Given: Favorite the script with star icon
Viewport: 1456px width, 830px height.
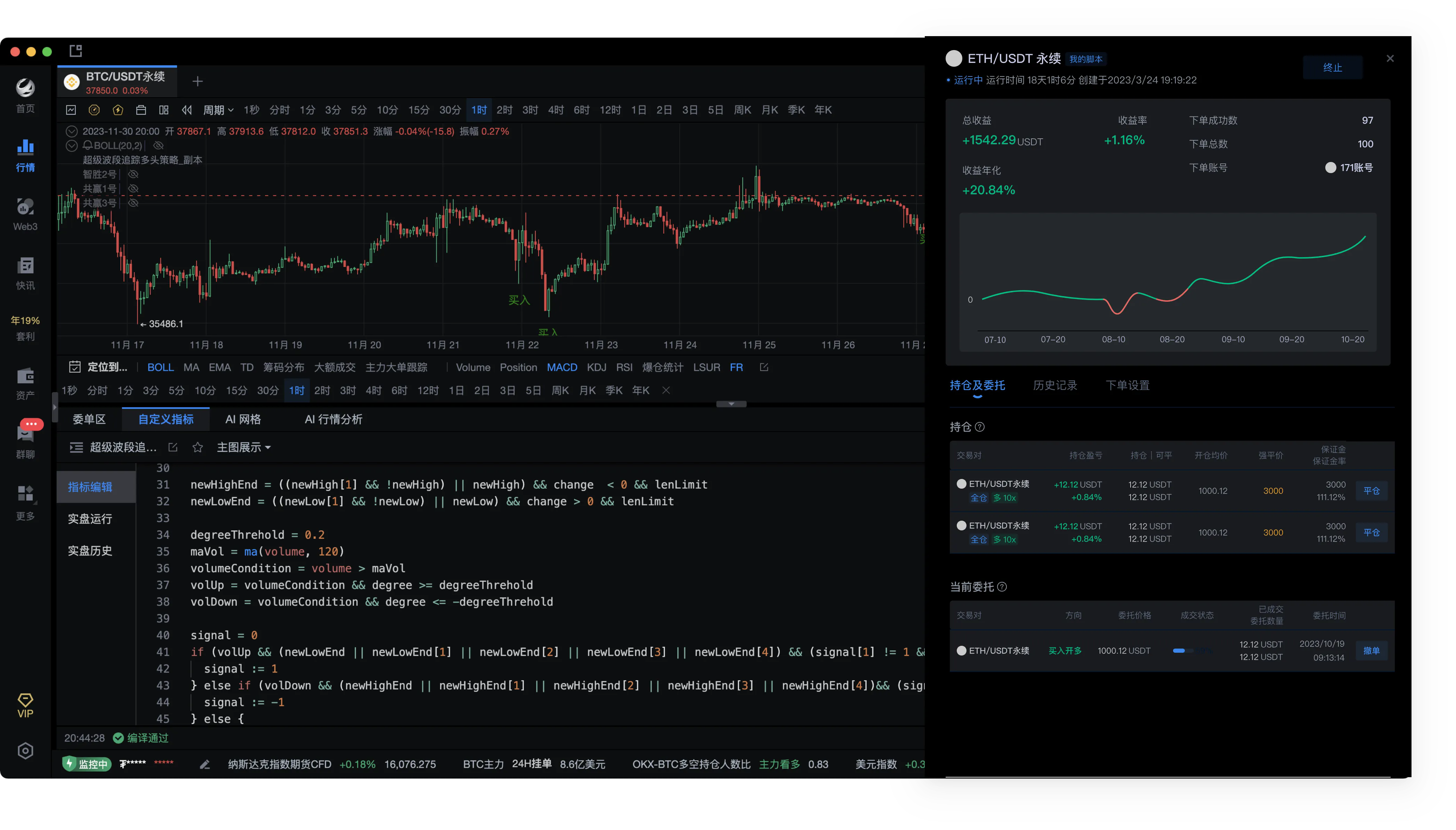Looking at the screenshot, I should click(197, 447).
